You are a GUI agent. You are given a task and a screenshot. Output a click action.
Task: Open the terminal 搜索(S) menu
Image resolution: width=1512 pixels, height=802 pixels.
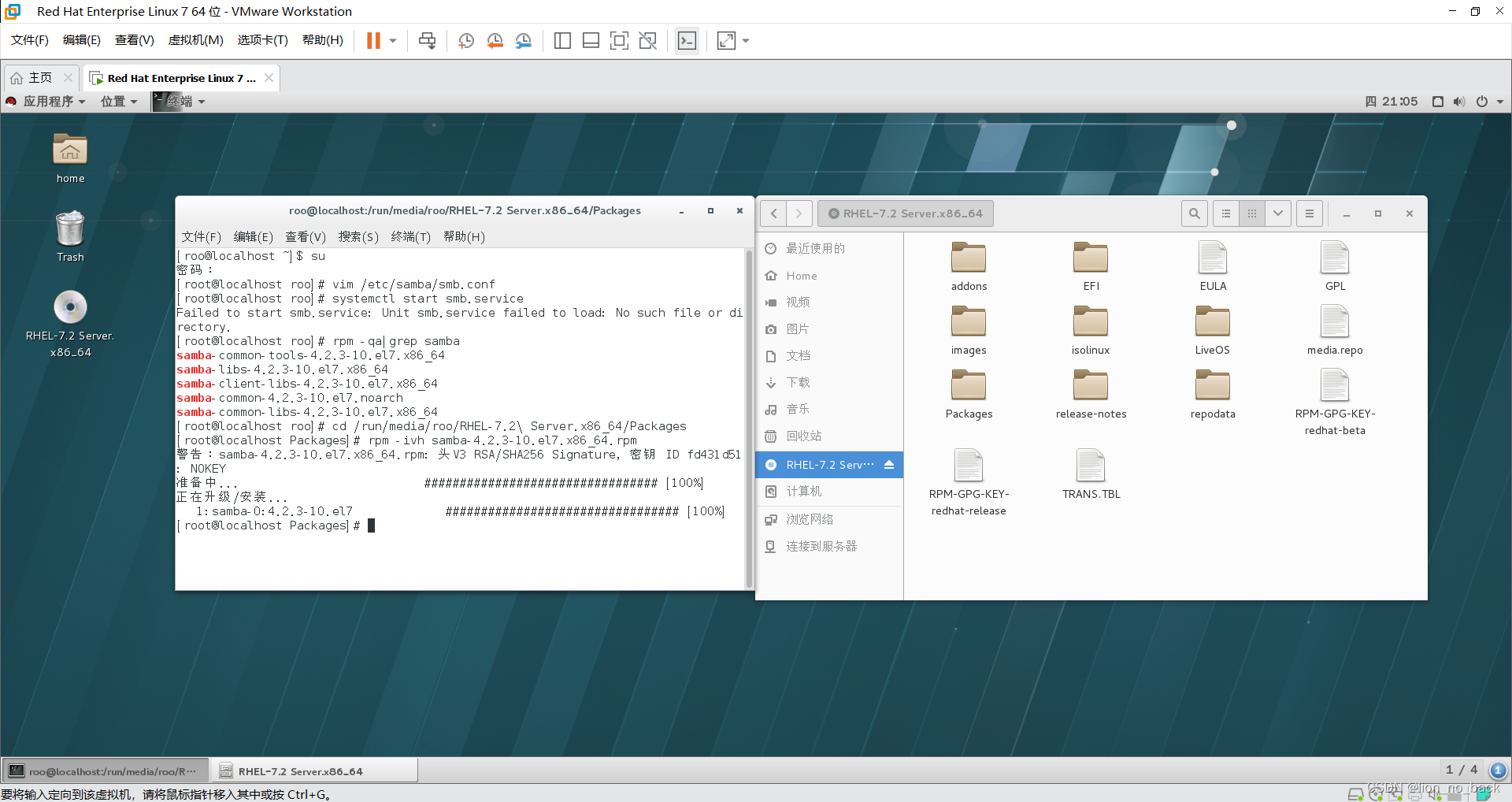[358, 236]
